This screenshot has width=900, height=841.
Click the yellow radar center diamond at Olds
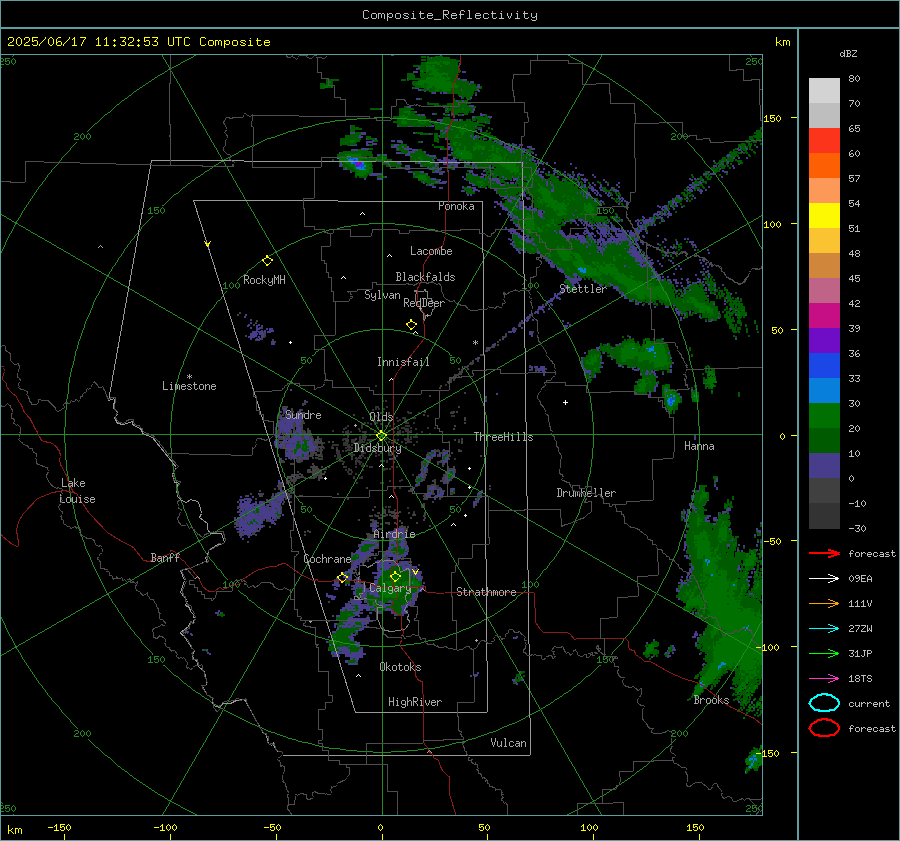point(381,436)
